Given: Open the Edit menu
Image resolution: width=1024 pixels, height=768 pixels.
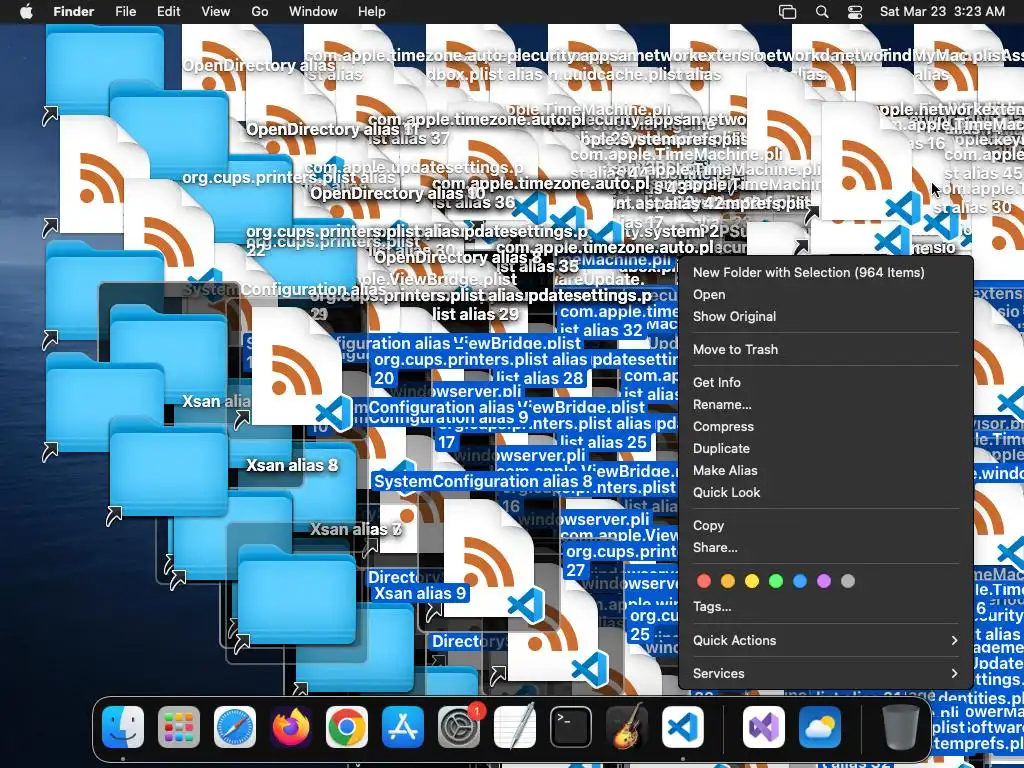Looking at the screenshot, I should [x=168, y=12].
